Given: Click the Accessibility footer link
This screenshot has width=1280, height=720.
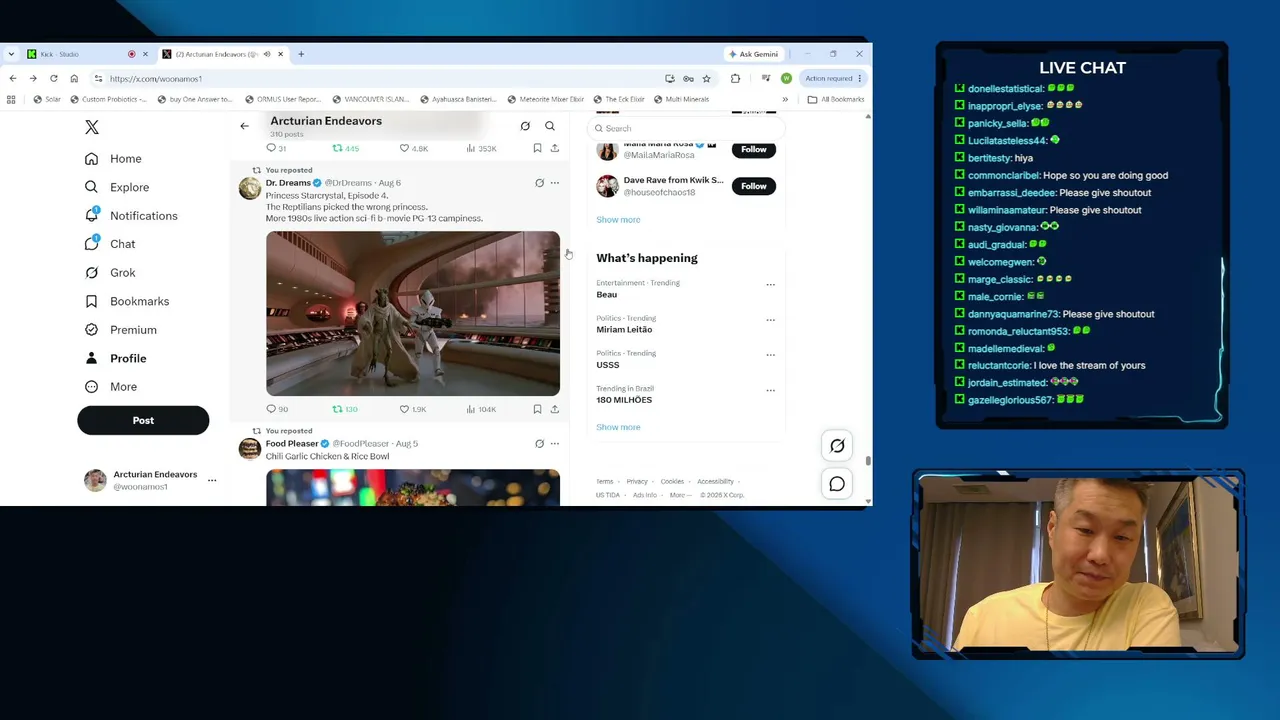Looking at the screenshot, I should click(x=715, y=482).
